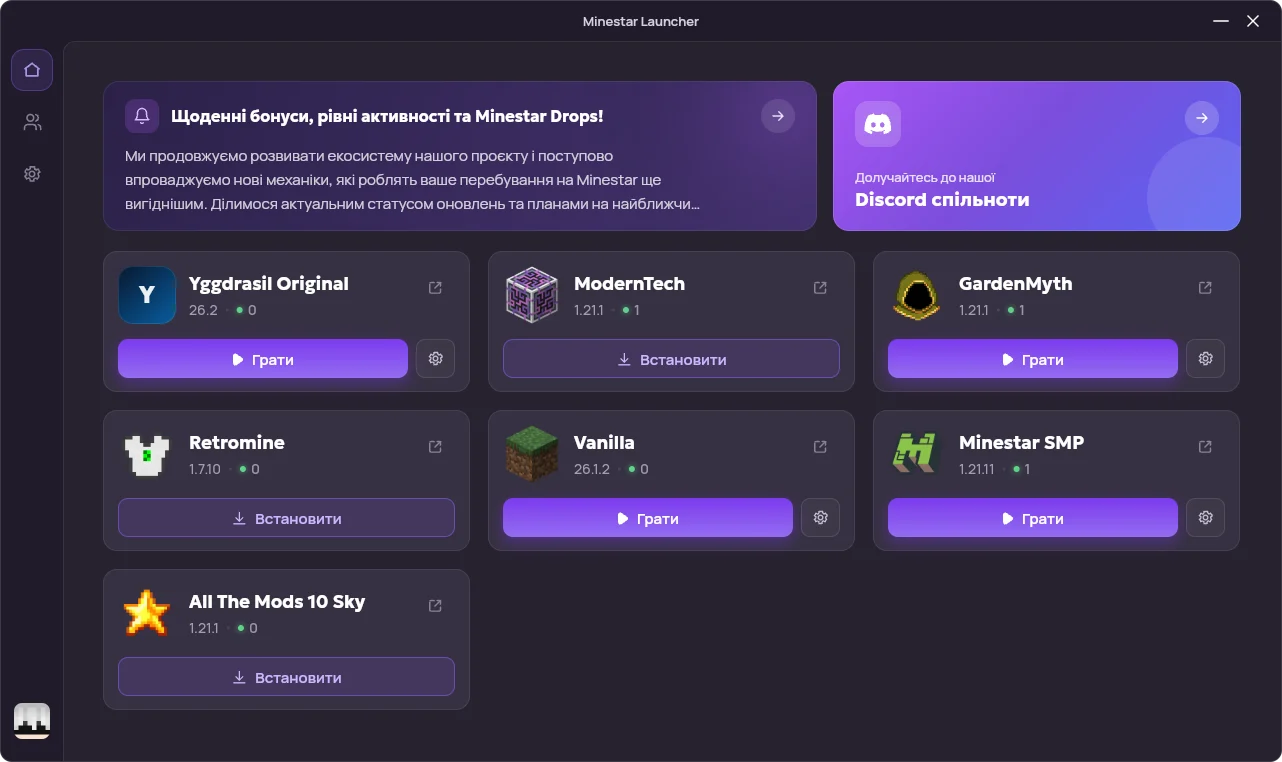Image resolution: width=1282 pixels, height=762 pixels.
Task: Select the ModernTech title
Action: click(629, 283)
